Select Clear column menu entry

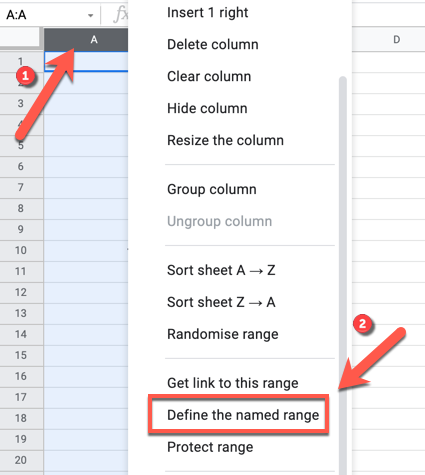point(209,76)
